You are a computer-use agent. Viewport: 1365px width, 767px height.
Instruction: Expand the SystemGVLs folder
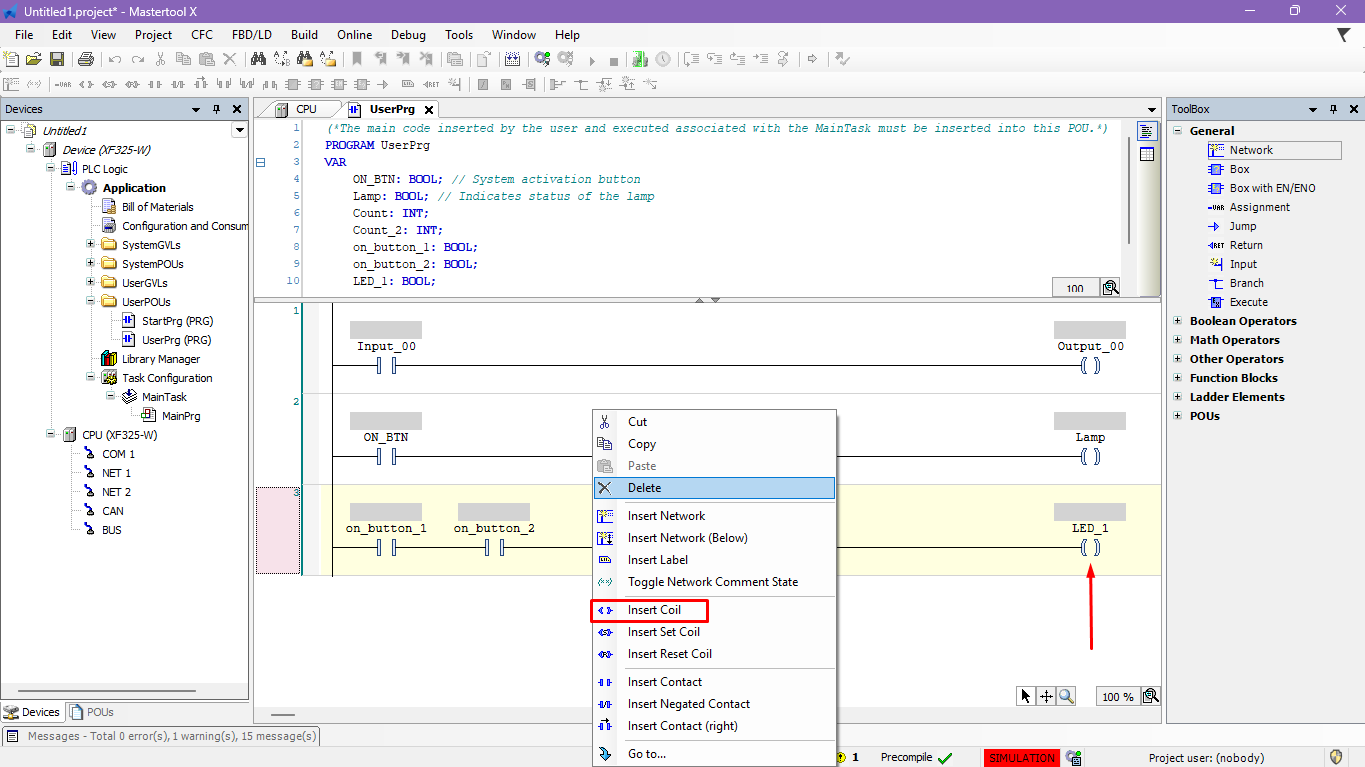point(91,245)
